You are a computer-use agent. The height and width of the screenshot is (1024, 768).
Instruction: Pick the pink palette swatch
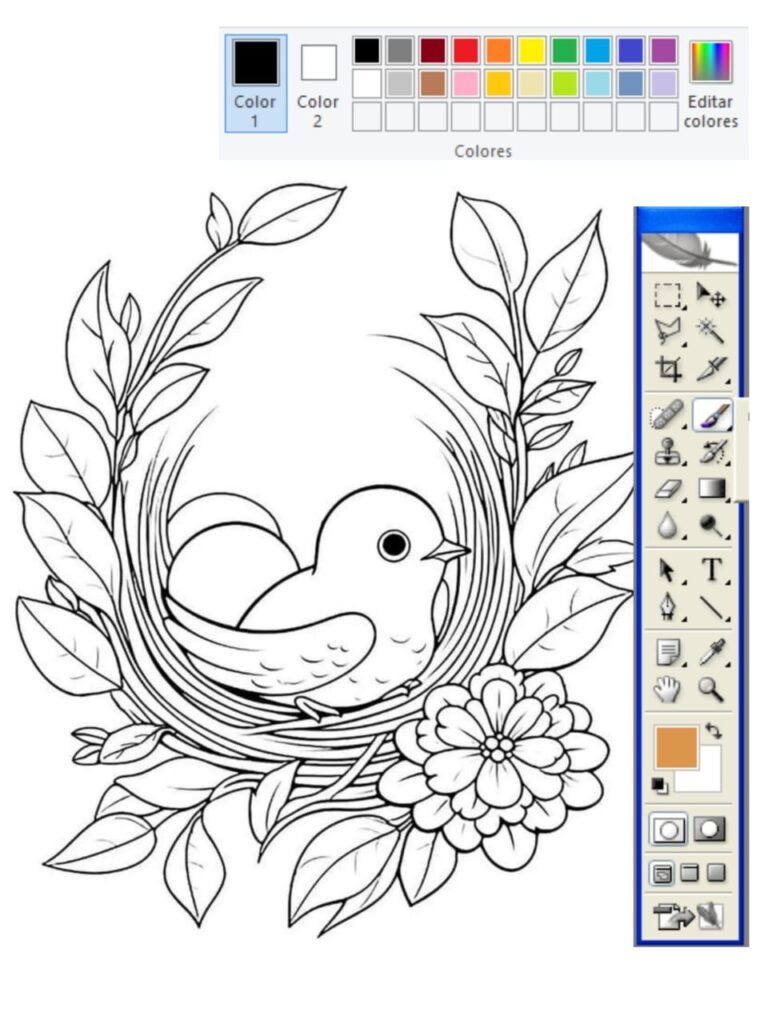[x=466, y=84]
